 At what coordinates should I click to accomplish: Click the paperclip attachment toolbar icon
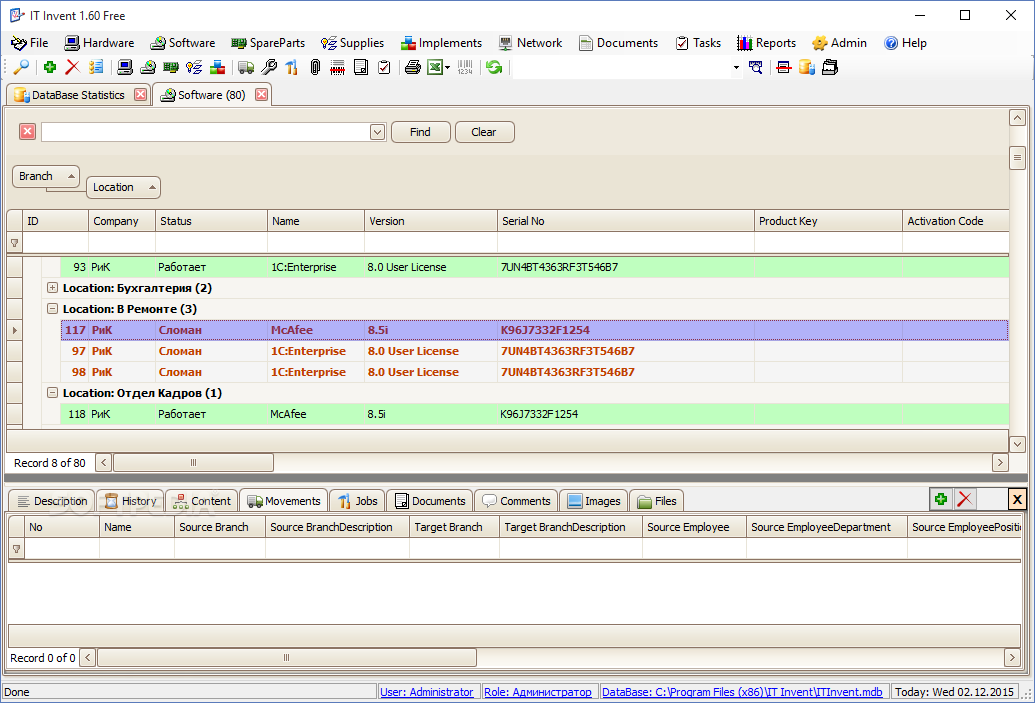tap(315, 67)
